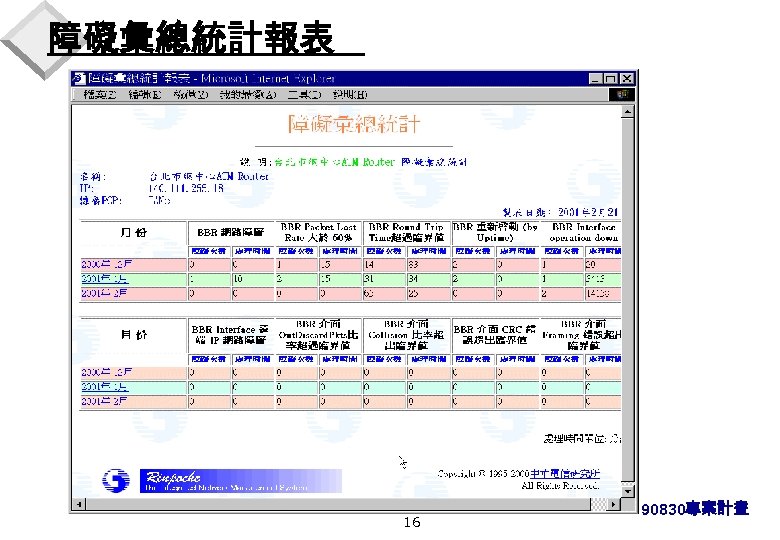Click the 處理時間單位 note below the tables
This screenshot has height=540, width=780.
click(582, 439)
